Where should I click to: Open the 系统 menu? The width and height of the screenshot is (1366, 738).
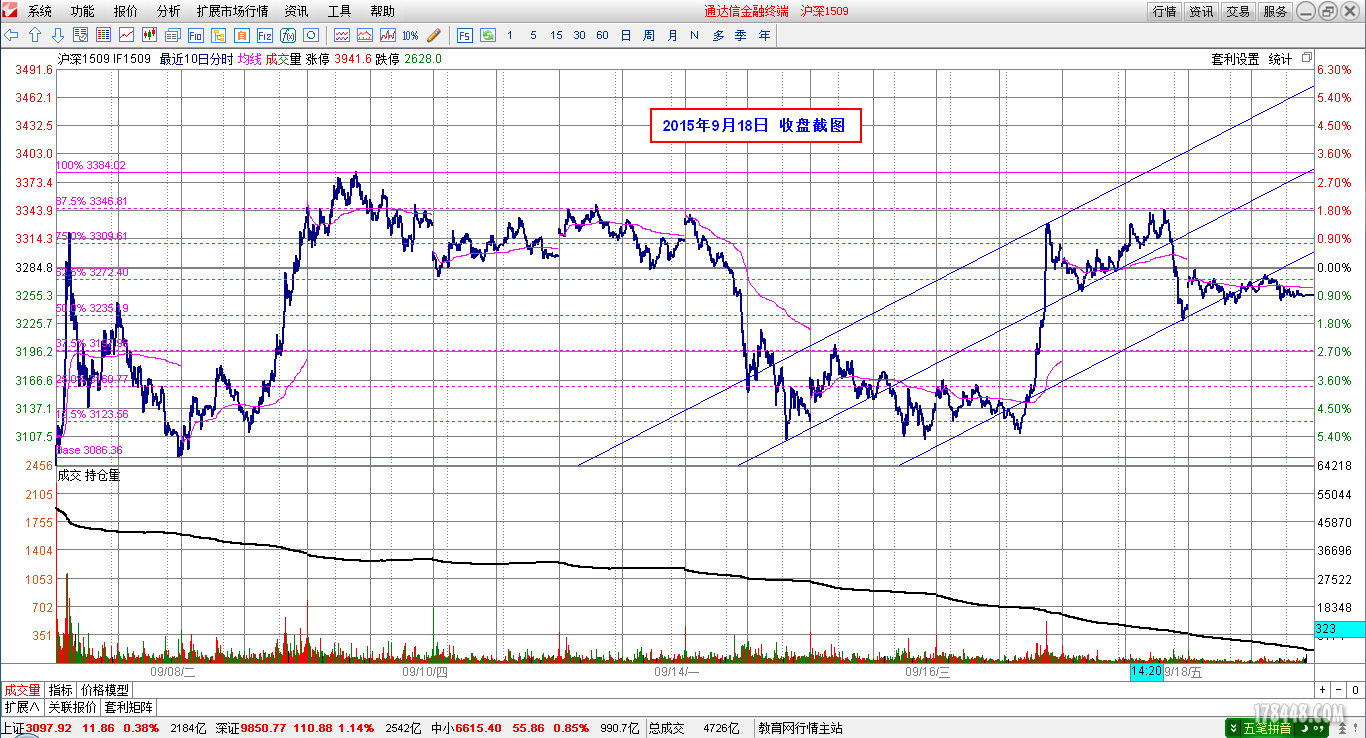pos(40,11)
